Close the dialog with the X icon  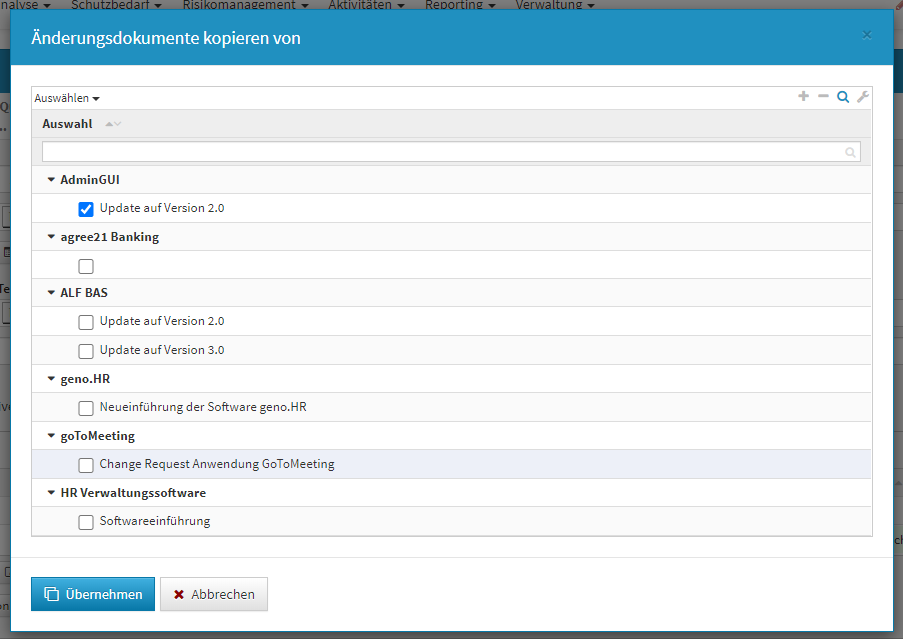(866, 35)
